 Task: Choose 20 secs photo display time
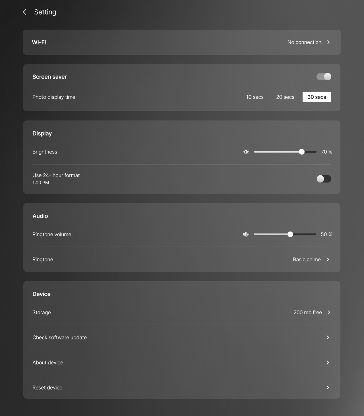[285, 97]
